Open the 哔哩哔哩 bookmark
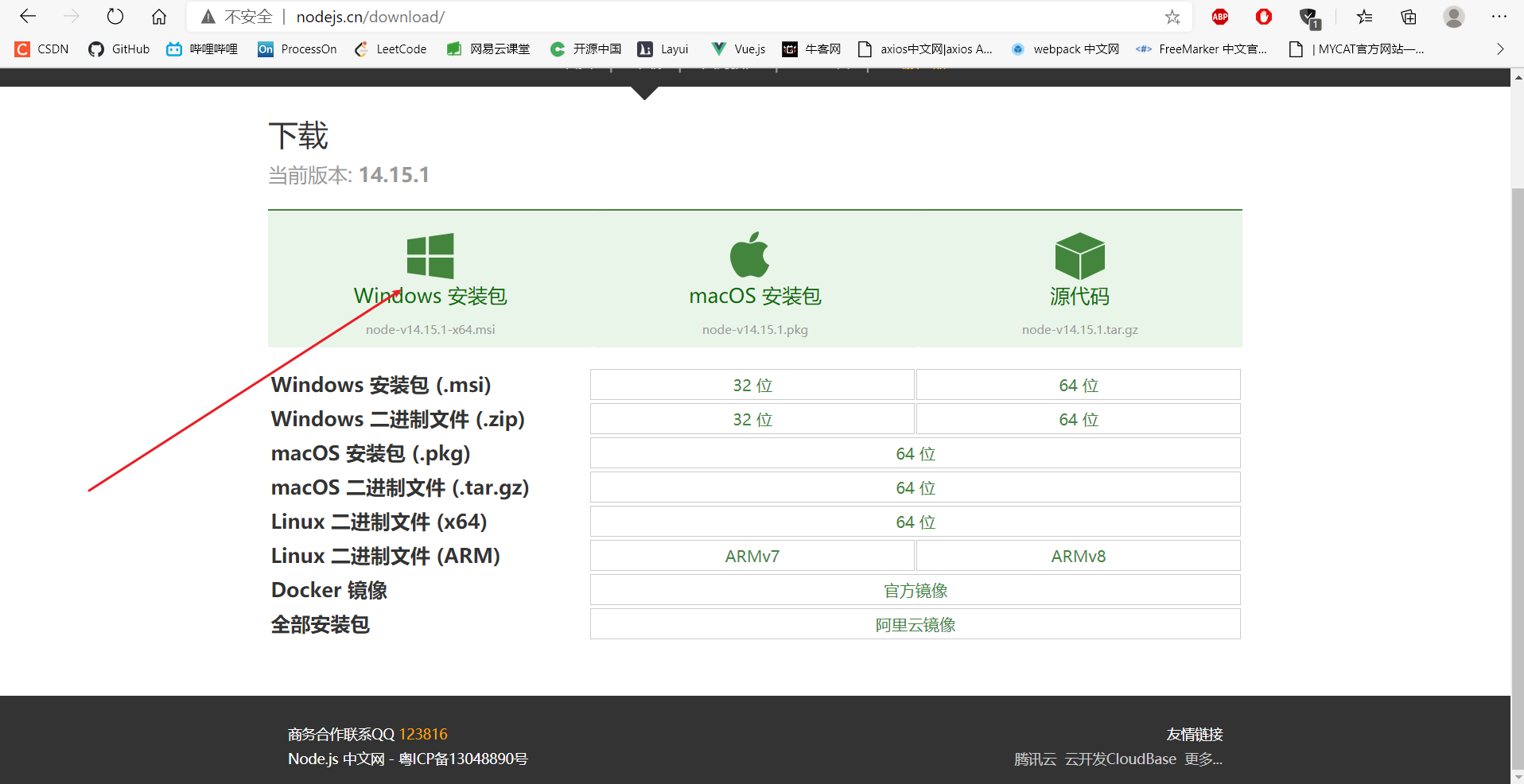The height and width of the screenshot is (784, 1524). (202, 49)
